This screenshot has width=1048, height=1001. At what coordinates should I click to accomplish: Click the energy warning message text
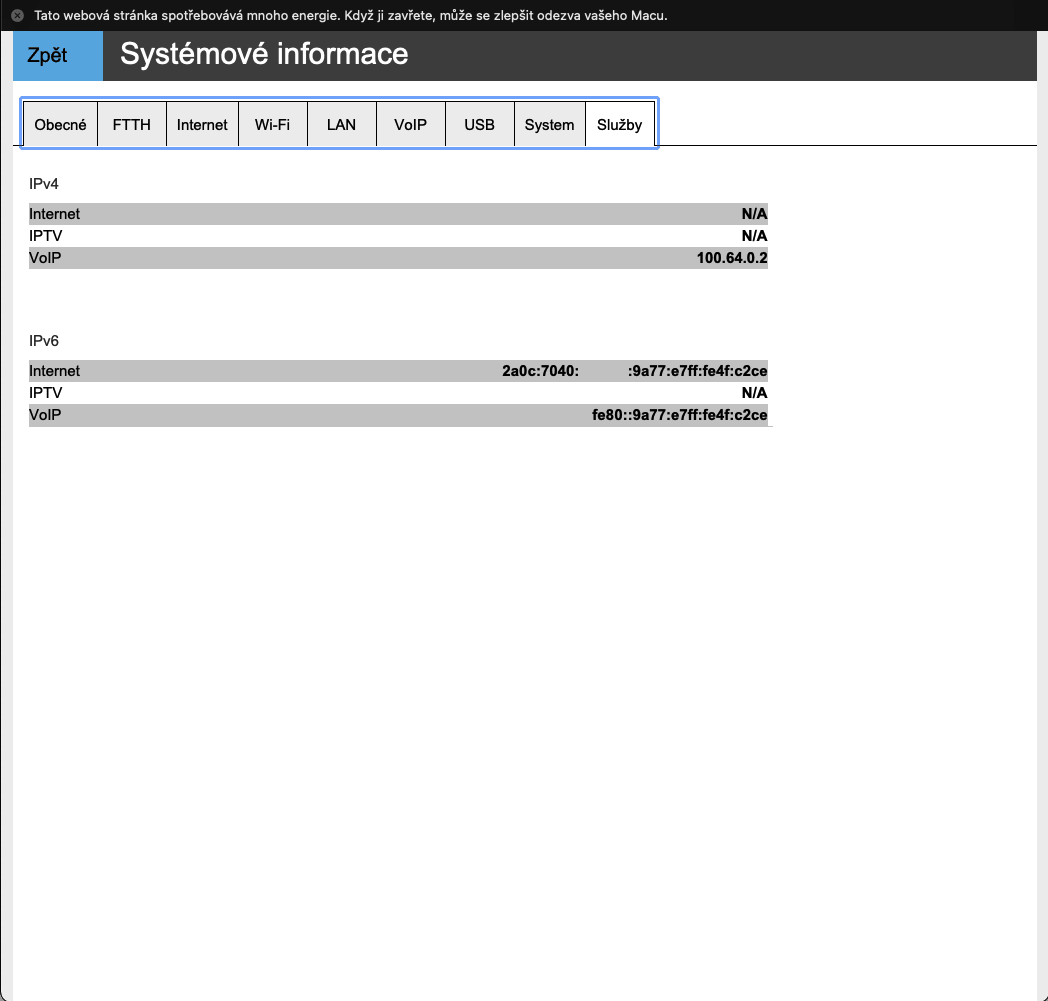click(351, 15)
